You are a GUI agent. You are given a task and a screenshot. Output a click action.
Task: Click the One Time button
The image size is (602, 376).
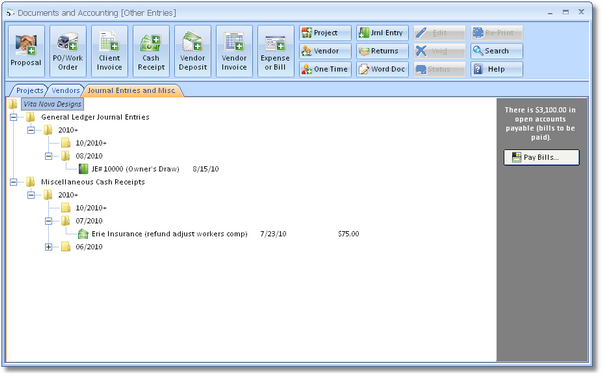[325, 69]
